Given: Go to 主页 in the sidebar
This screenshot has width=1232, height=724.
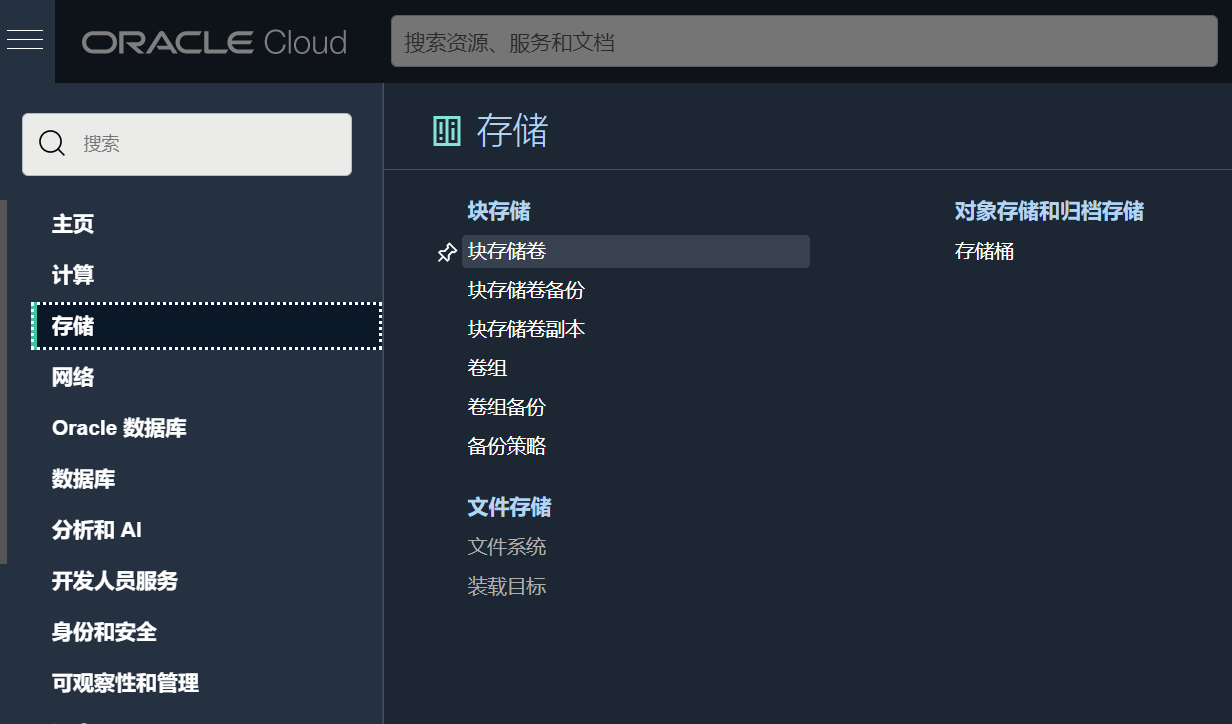Looking at the screenshot, I should (x=73, y=224).
